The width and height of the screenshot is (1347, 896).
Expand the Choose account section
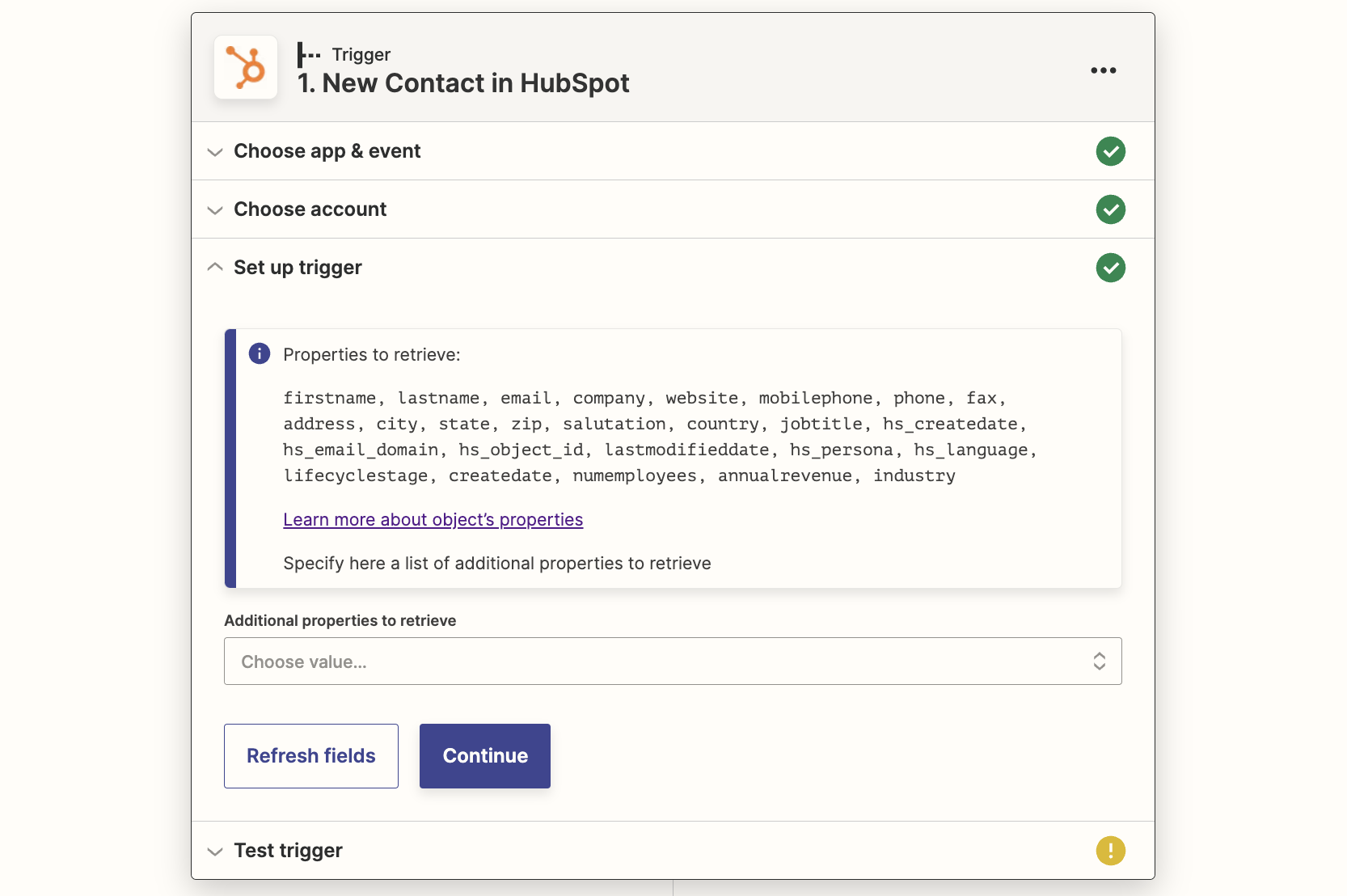(215, 210)
